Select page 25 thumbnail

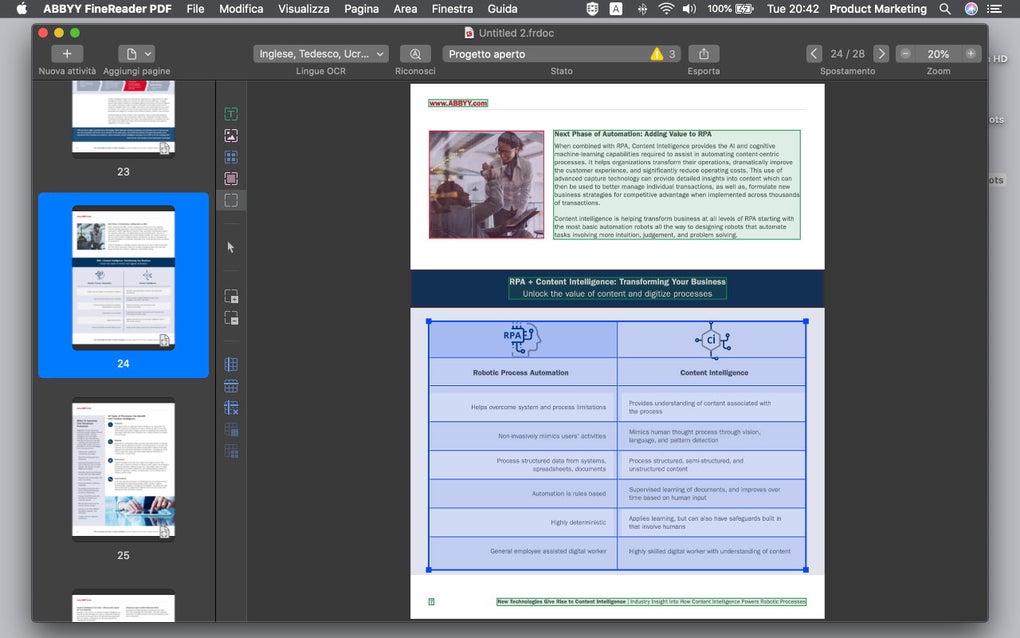click(x=123, y=469)
